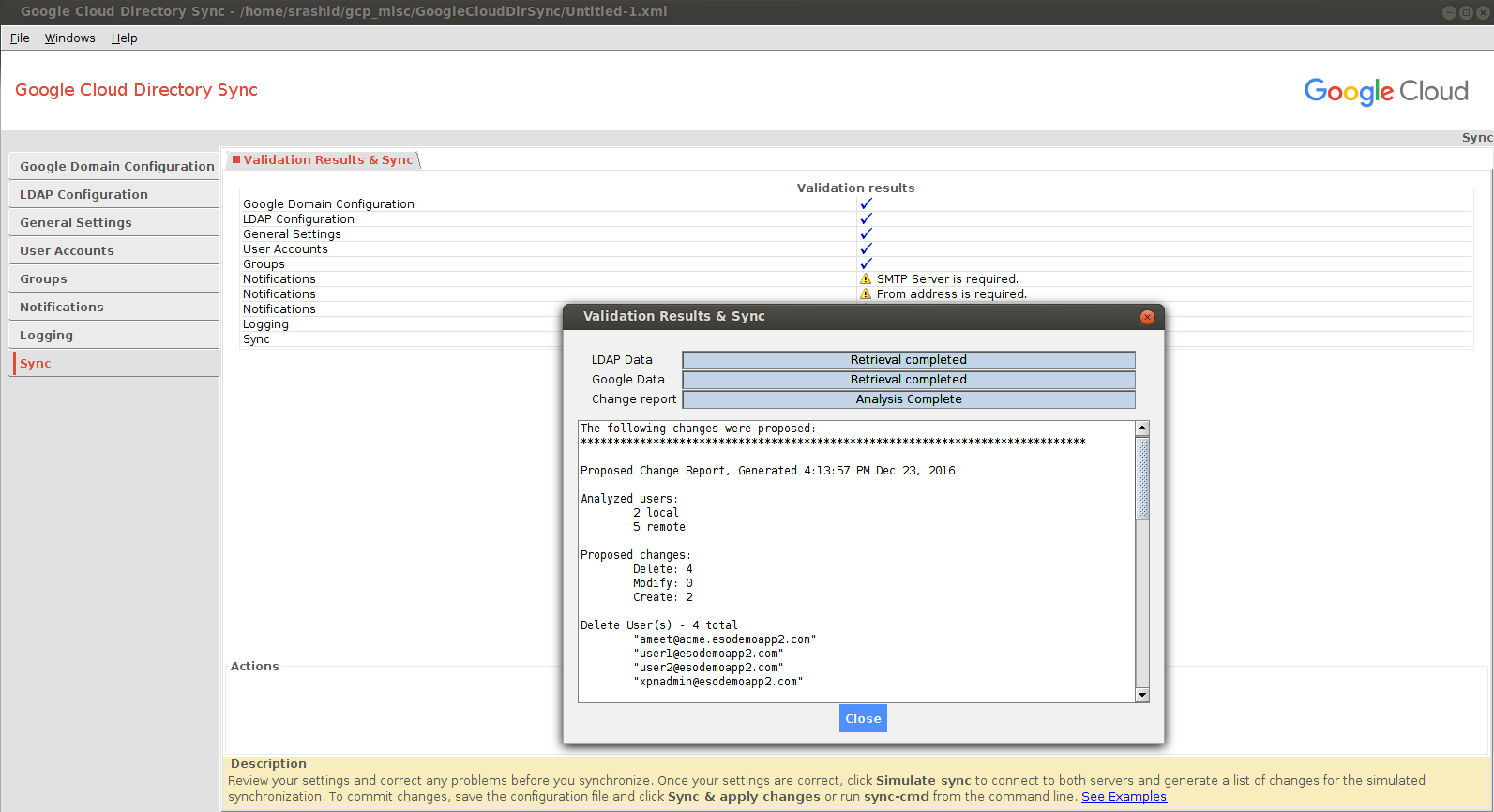This screenshot has width=1494, height=812.
Task: Click the warning icon beside SMTP Server is required
Action: [x=866, y=279]
